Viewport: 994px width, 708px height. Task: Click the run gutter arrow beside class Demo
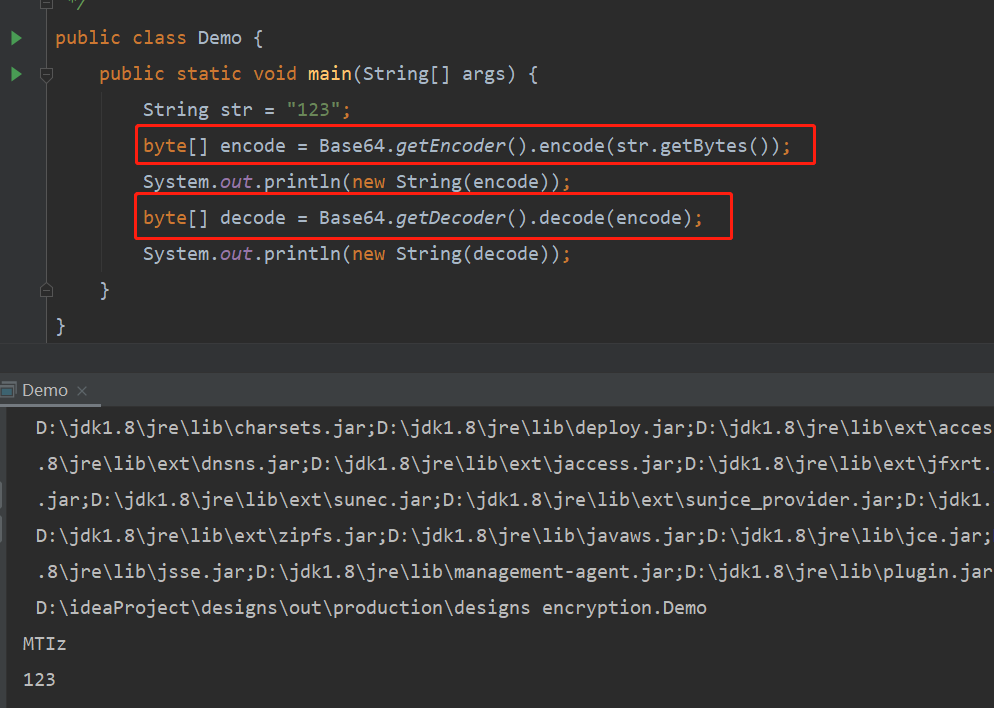point(16,38)
